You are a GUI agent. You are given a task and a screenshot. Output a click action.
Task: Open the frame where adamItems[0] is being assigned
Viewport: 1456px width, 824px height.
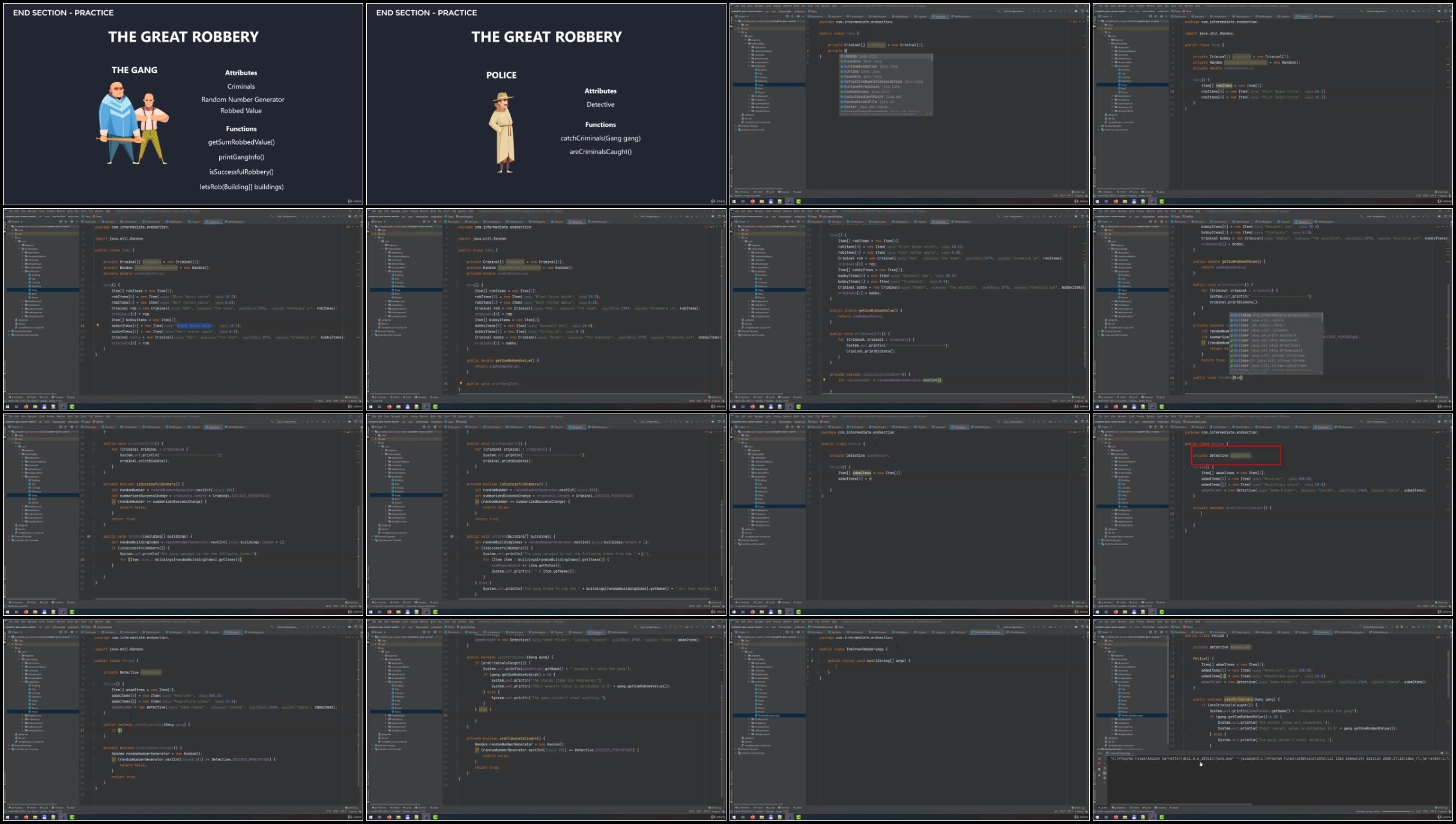click(x=910, y=515)
